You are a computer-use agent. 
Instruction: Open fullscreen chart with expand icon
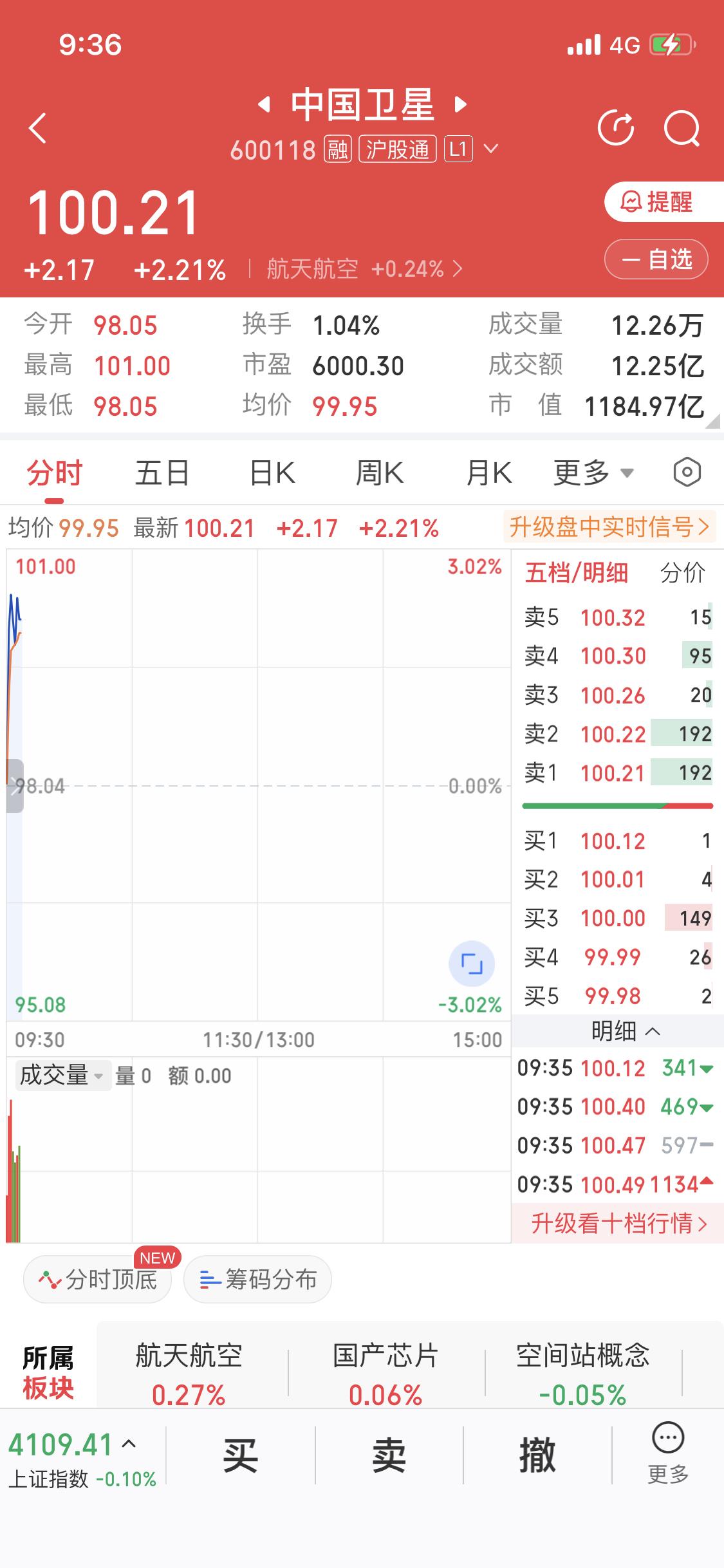click(x=472, y=964)
